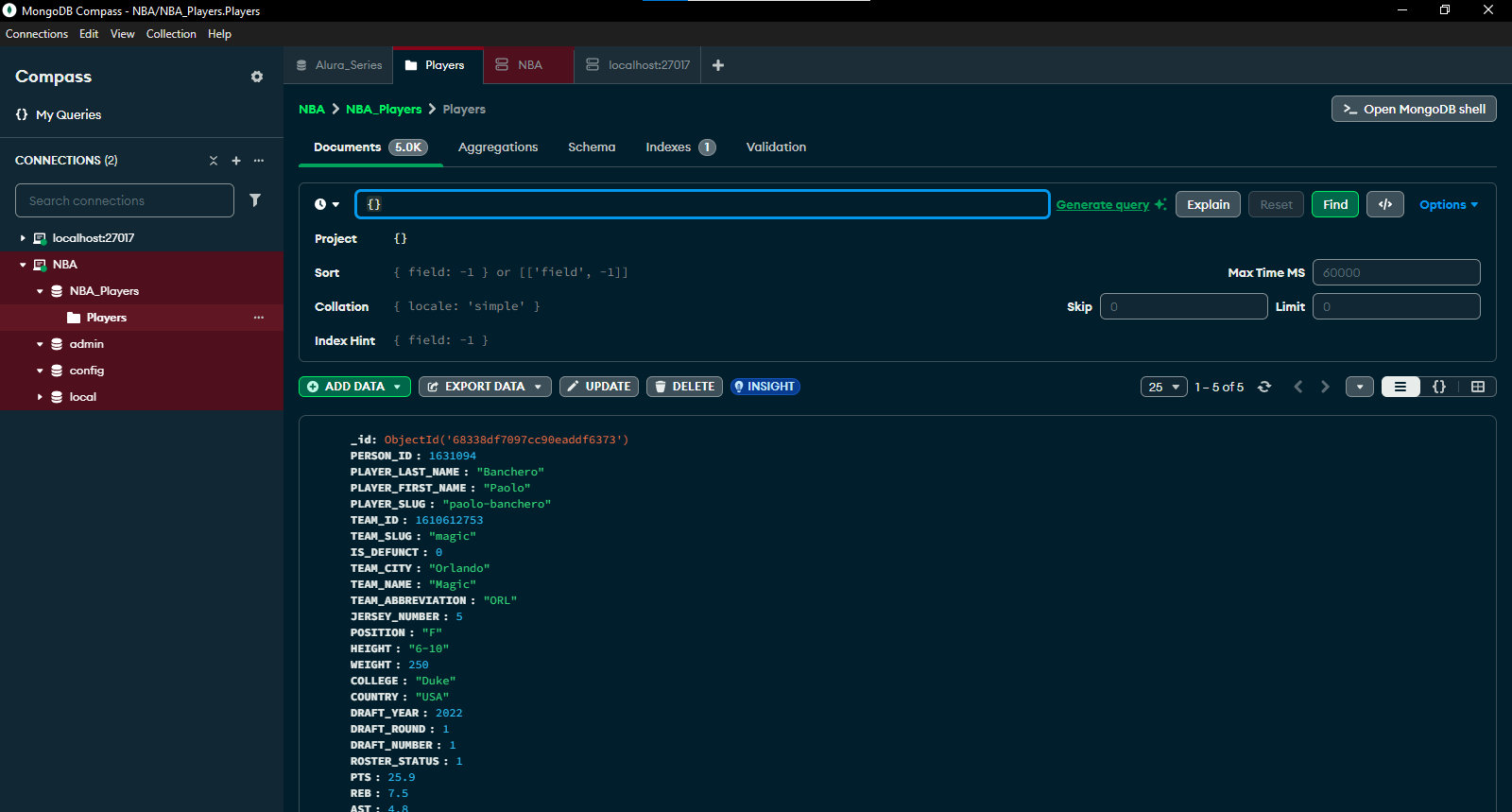The image size is (1512, 812).
Task: Open the View menu
Action: 123,34
